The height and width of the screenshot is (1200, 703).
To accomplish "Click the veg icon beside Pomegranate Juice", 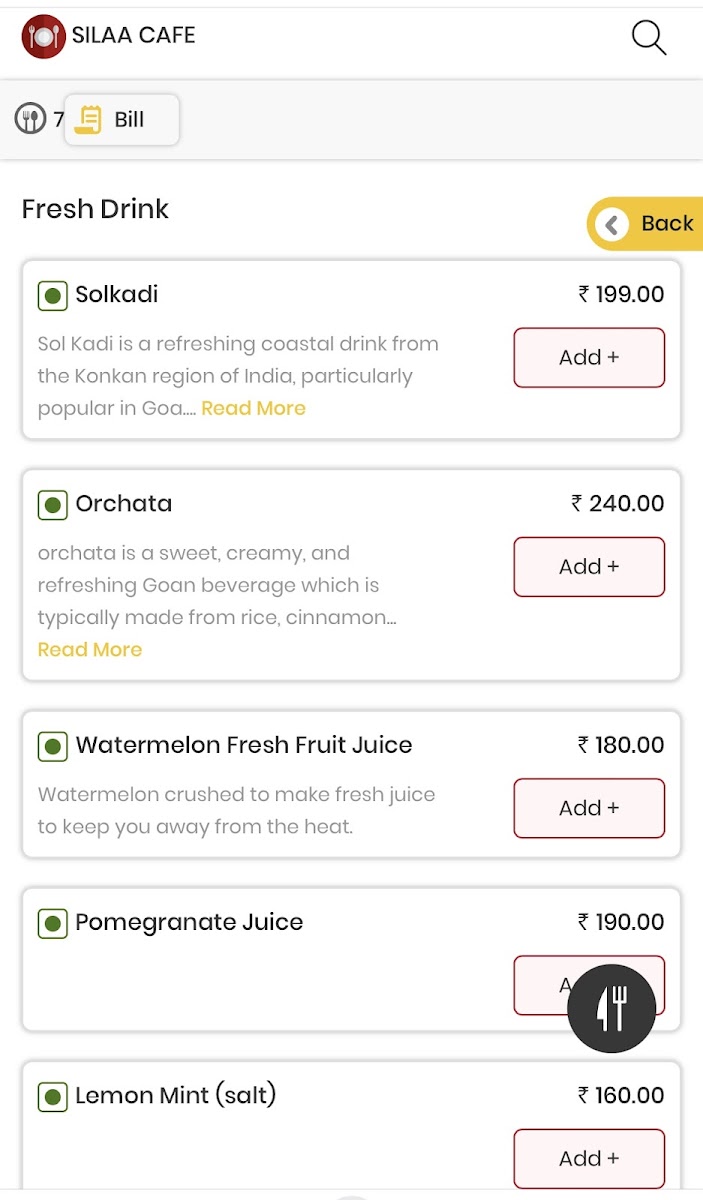I will 52,923.
